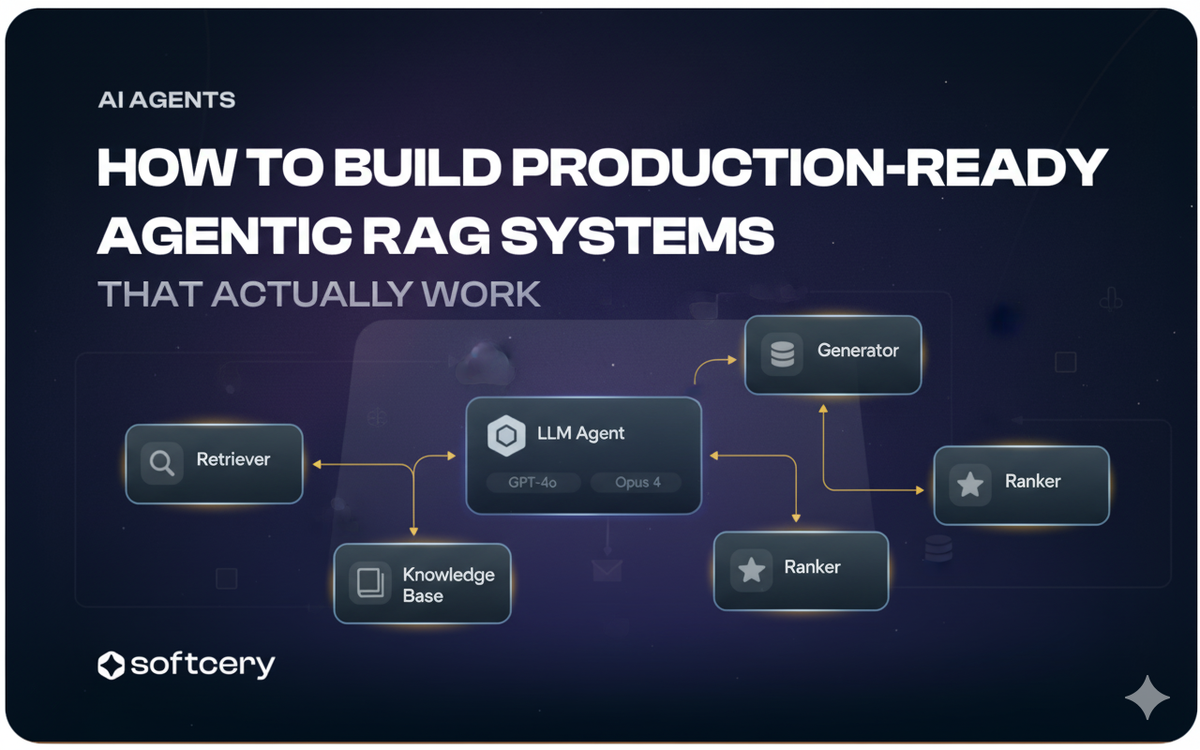Click the four-point sparkle watermark icon
Screen dimensions: 1200x750
1146,697
